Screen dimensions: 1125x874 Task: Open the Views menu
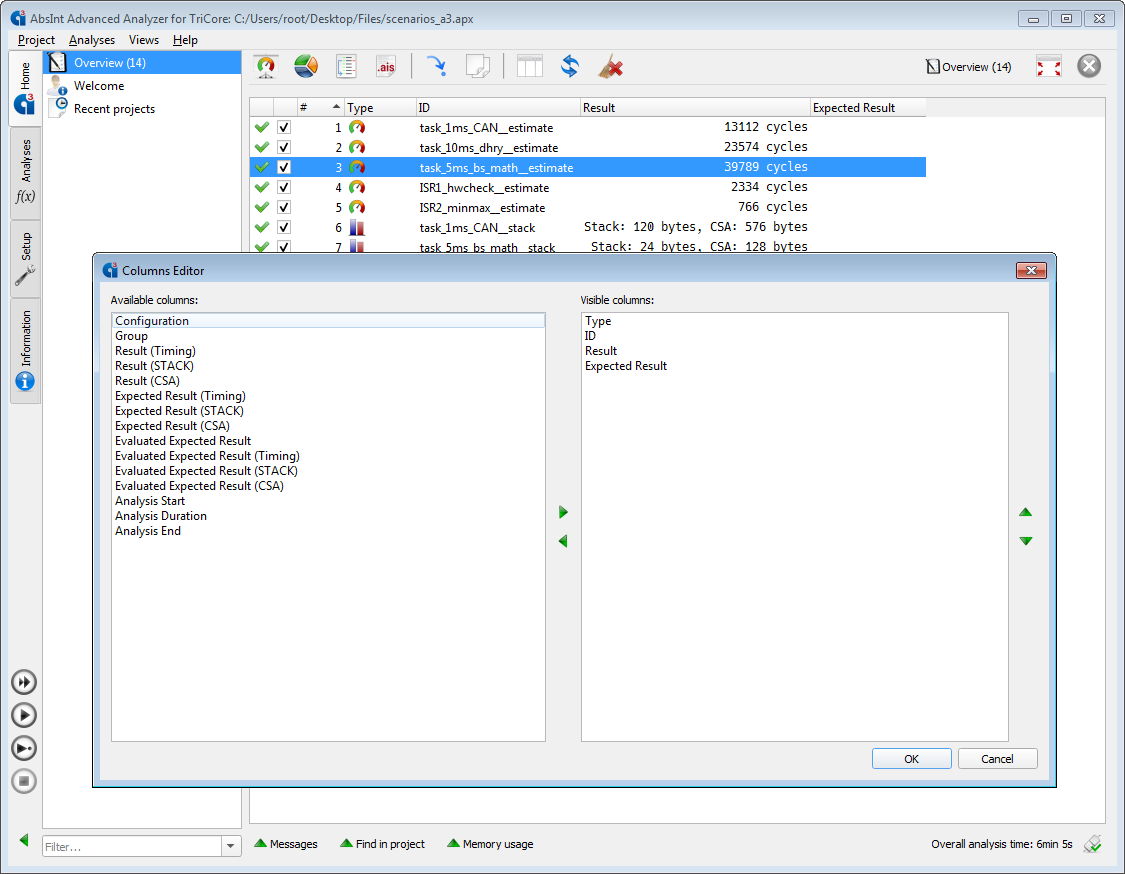(x=143, y=40)
